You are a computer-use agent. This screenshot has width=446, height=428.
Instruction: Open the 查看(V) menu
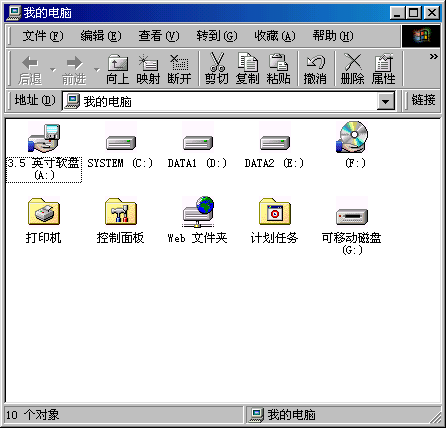tap(159, 36)
